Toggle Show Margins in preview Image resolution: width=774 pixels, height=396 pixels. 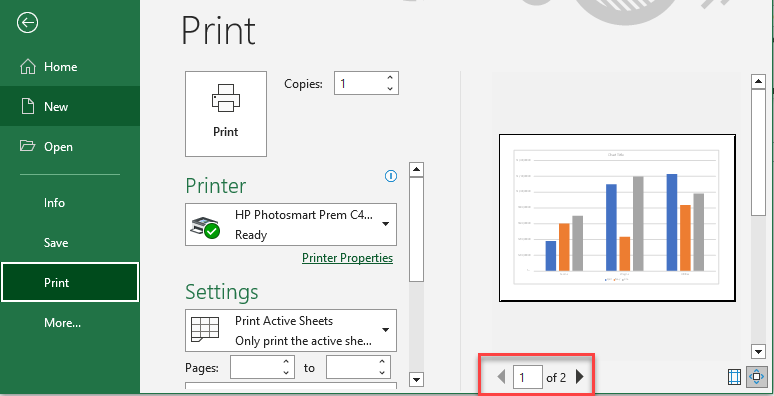point(735,378)
